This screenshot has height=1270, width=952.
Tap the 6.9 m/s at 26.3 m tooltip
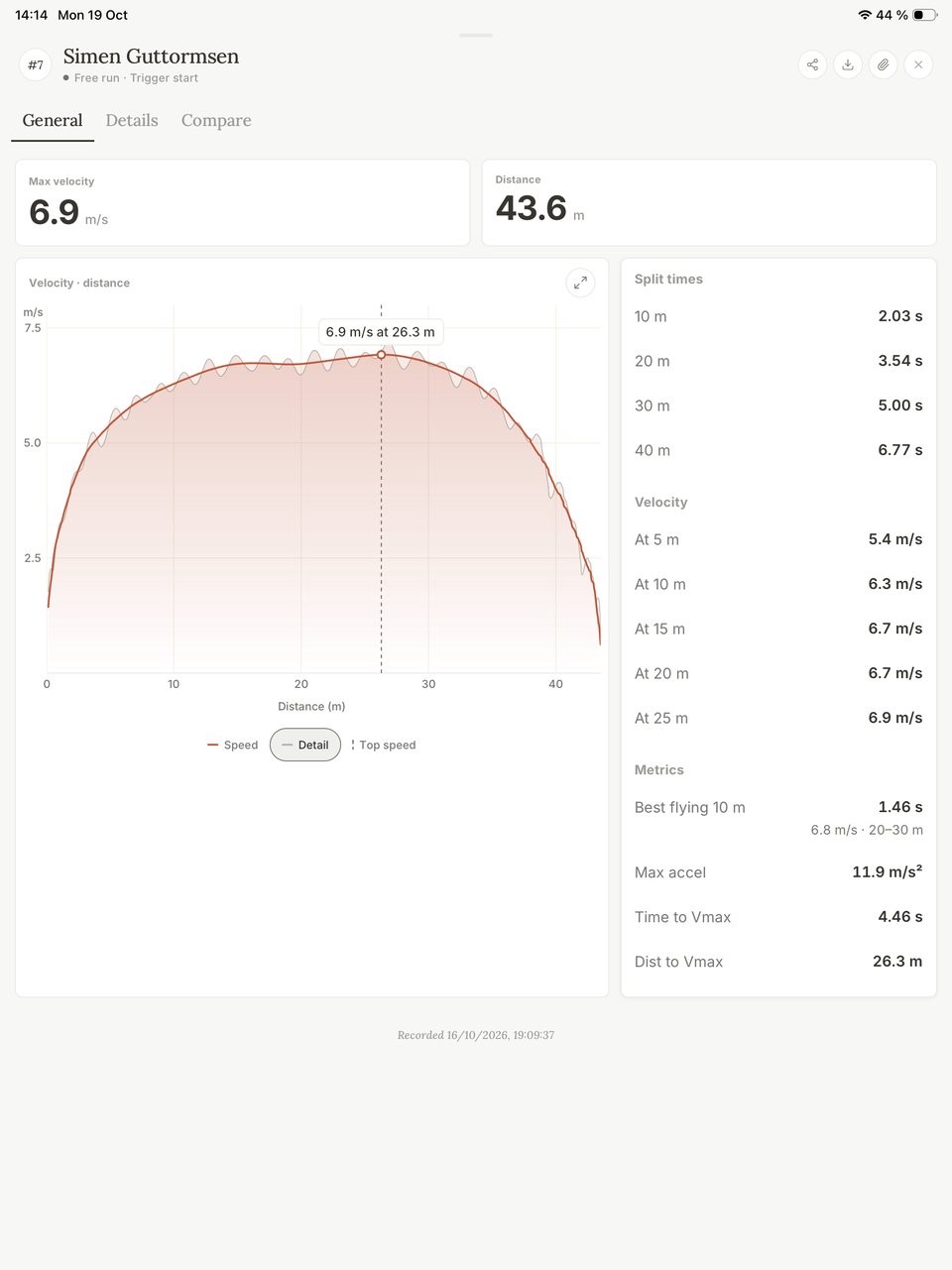[381, 332]
